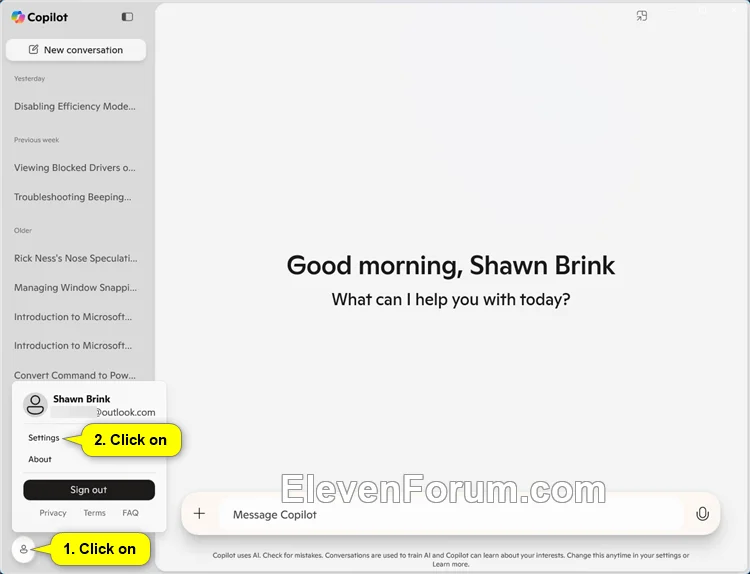The width and height of the screenshot is (750, 574).
Task: Click the Learn more link in the disclaimer
Action: coord(451,564)
